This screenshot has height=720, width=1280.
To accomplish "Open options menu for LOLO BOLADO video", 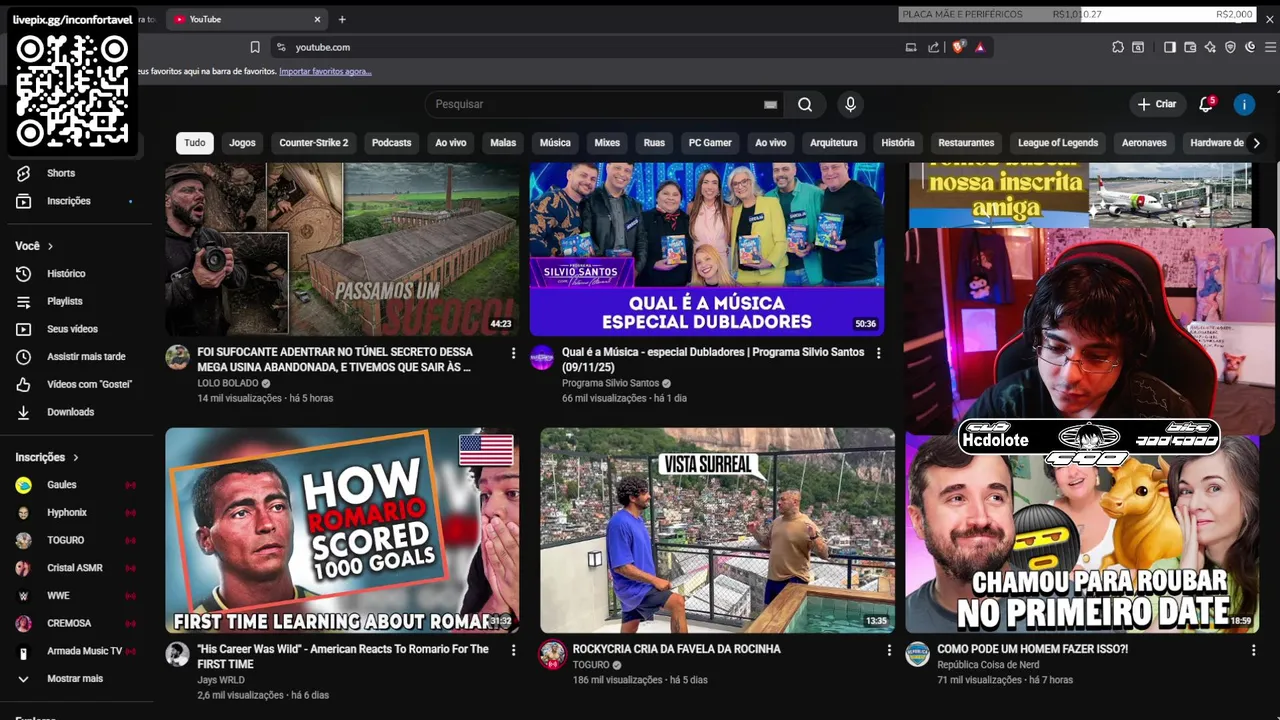I will (514, 353).
